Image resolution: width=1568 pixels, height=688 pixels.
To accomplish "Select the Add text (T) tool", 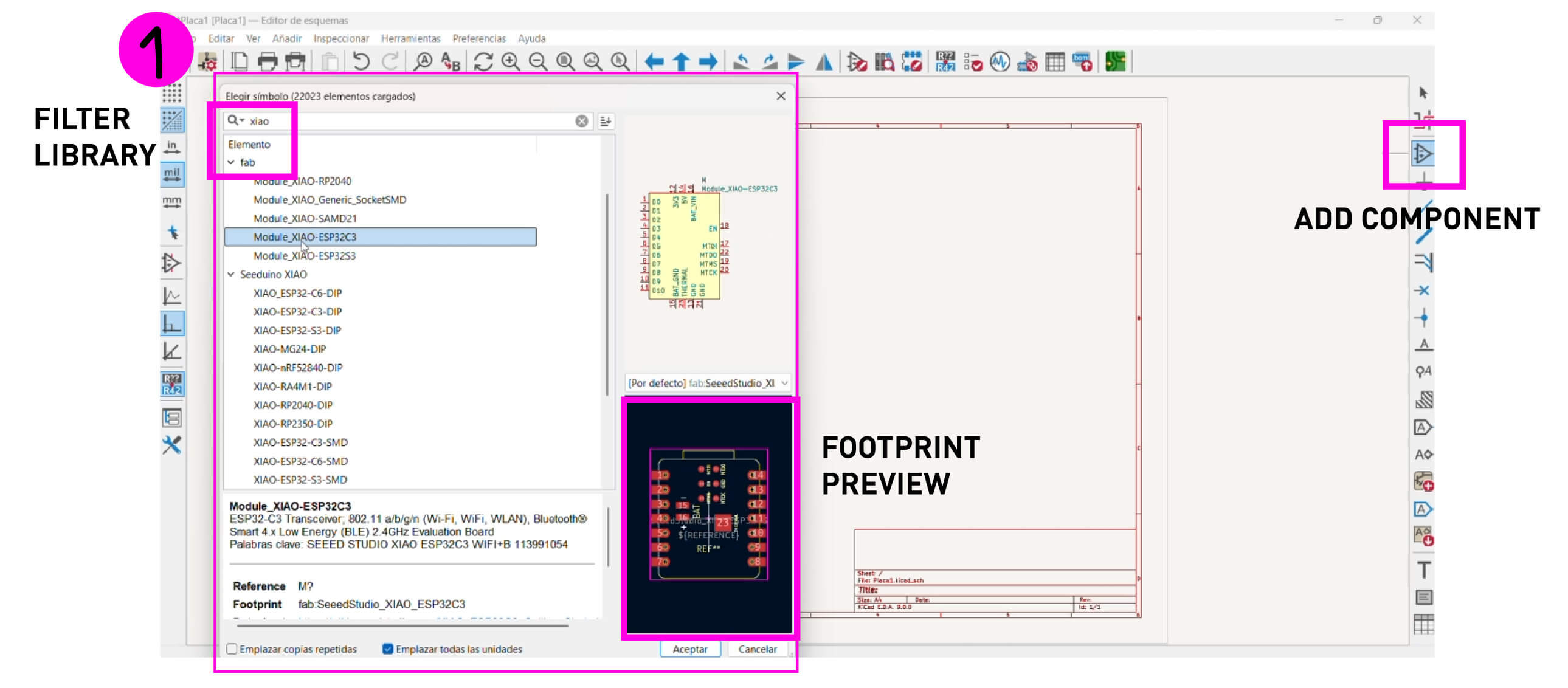I will pos(1424,570).
